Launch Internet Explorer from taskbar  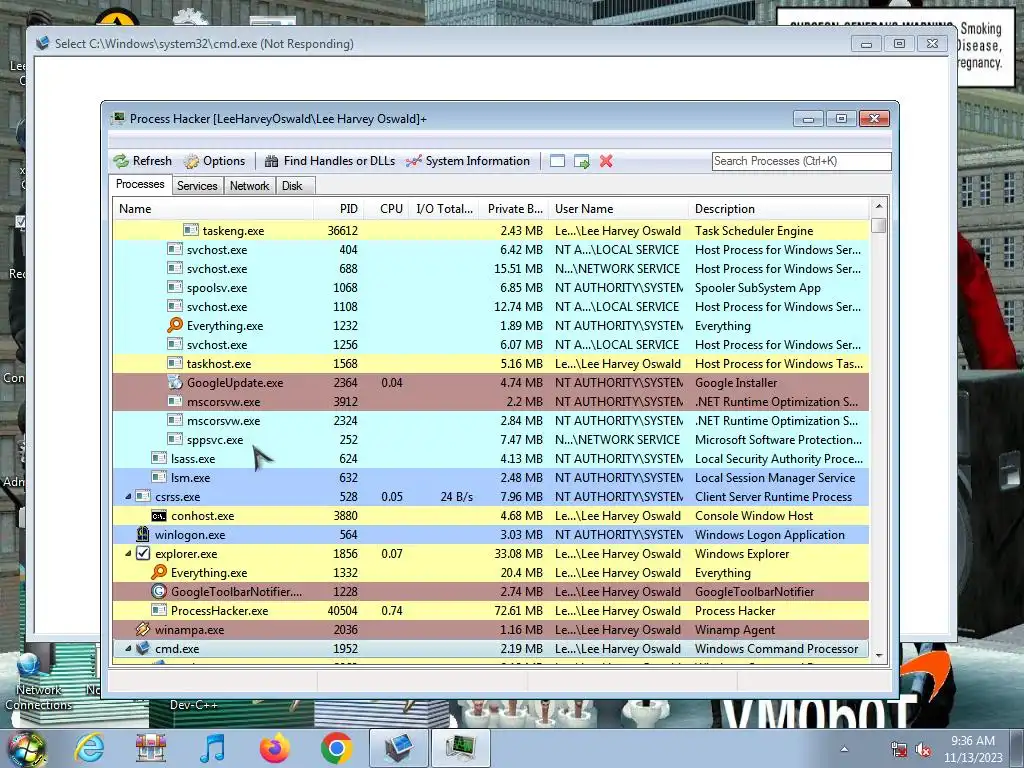[89, 748]
